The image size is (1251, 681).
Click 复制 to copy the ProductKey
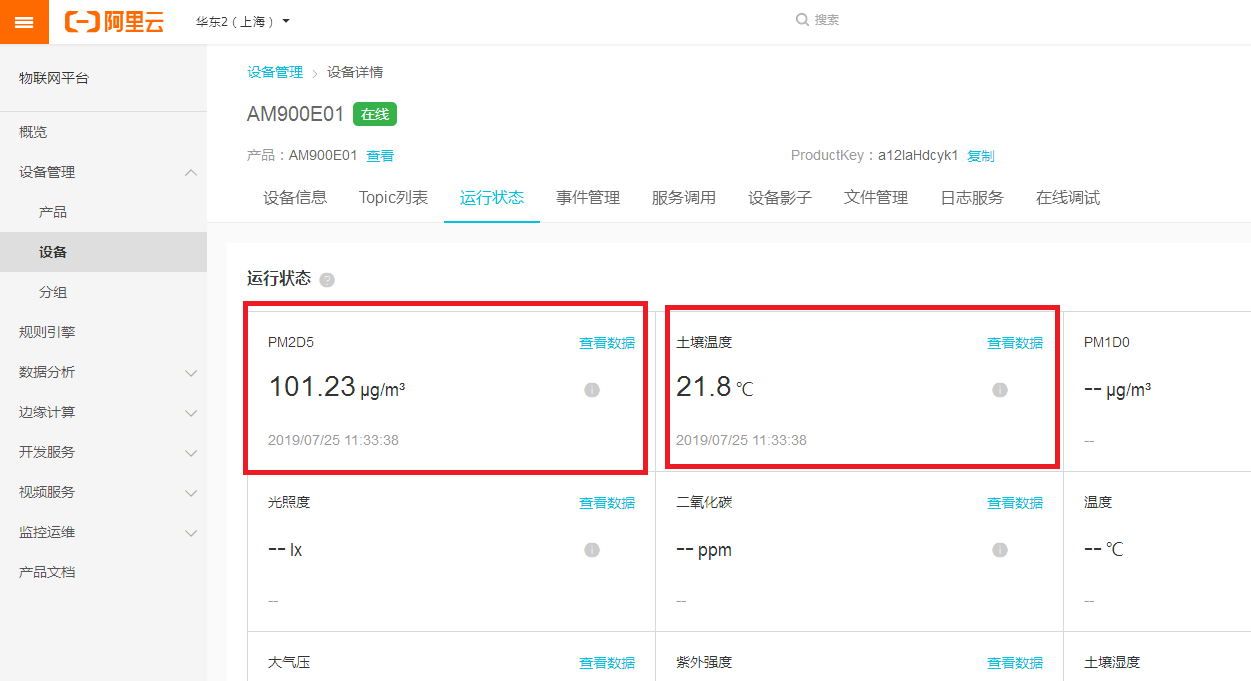(x=981, y=156)
